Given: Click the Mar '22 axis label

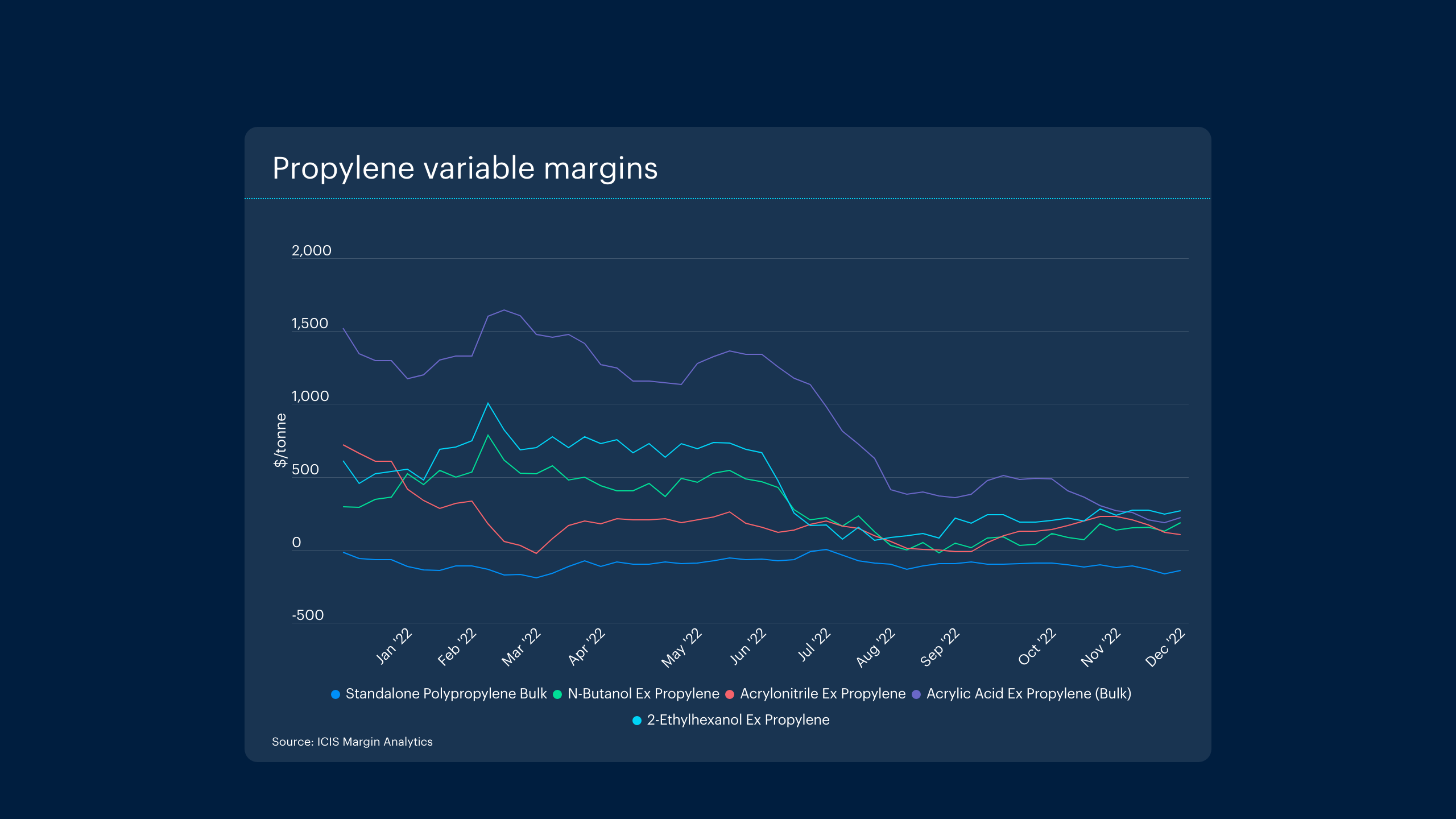Looking at the screenshot, I should click(x=521, y=647).
